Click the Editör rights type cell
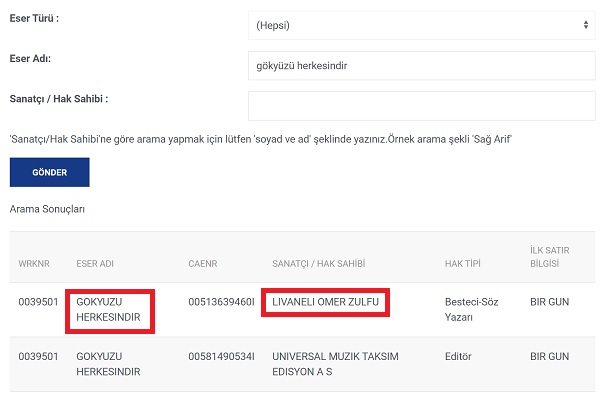 (x=458, y=356)
